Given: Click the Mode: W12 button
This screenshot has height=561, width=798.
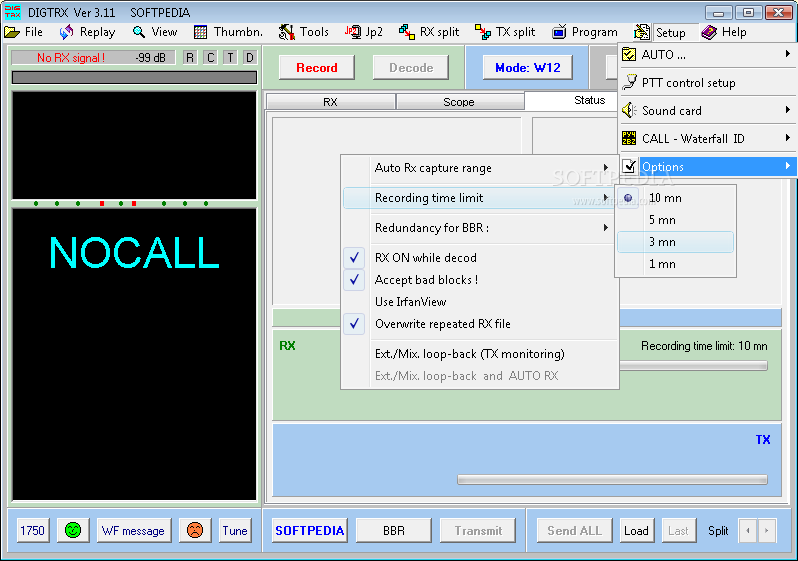Looking at the screenshot, I should (x=527, y=68).
